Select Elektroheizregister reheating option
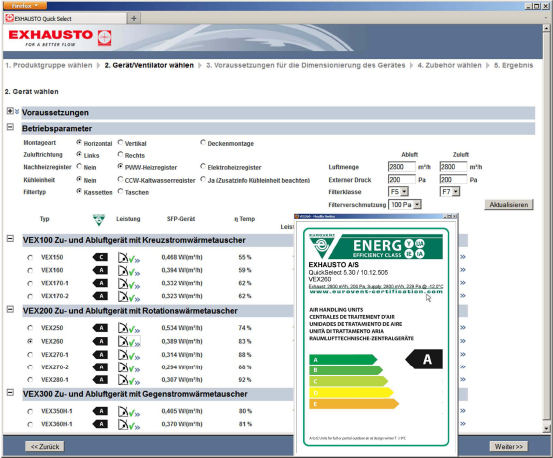 [203, 166]
